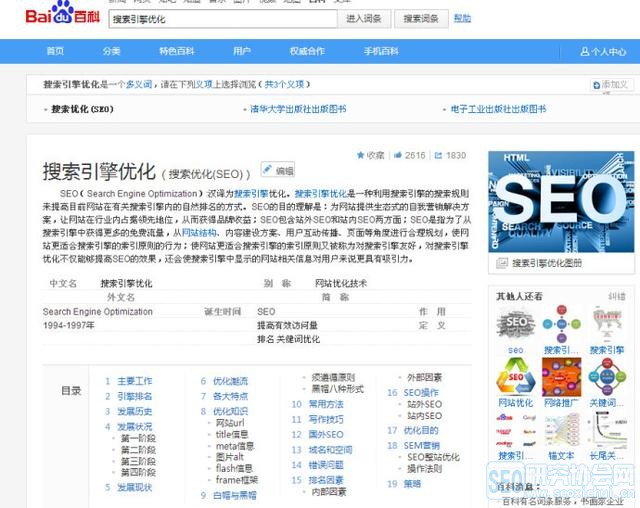Click the thumbs-up like icon

pos(398,156)
